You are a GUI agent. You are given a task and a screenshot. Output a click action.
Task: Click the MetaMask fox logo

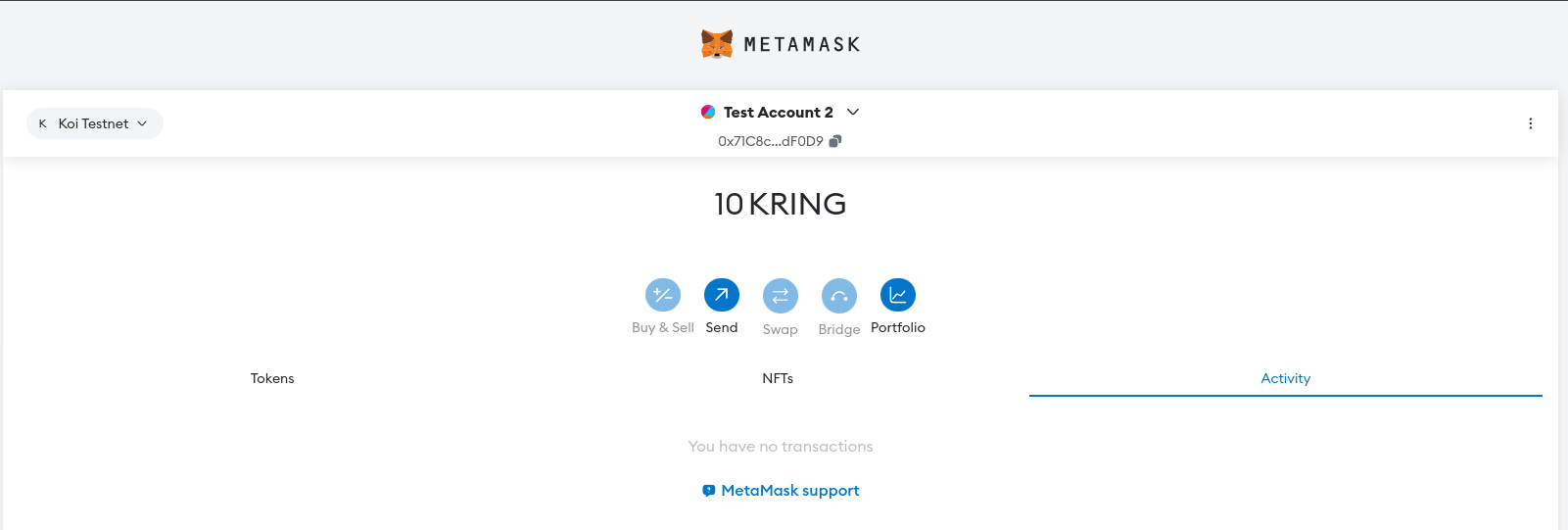click(717, 44)
